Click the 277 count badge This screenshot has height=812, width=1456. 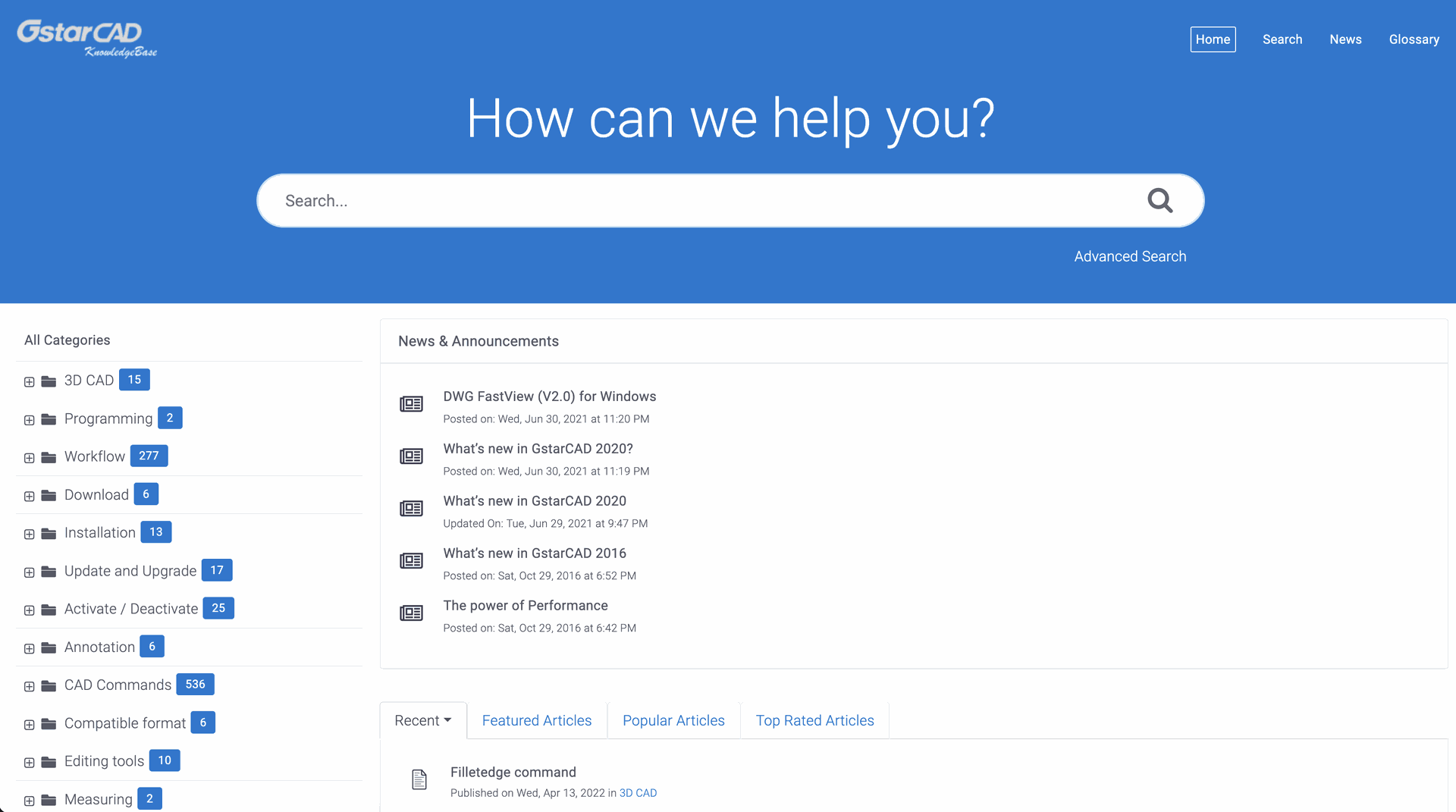(149, 456)
